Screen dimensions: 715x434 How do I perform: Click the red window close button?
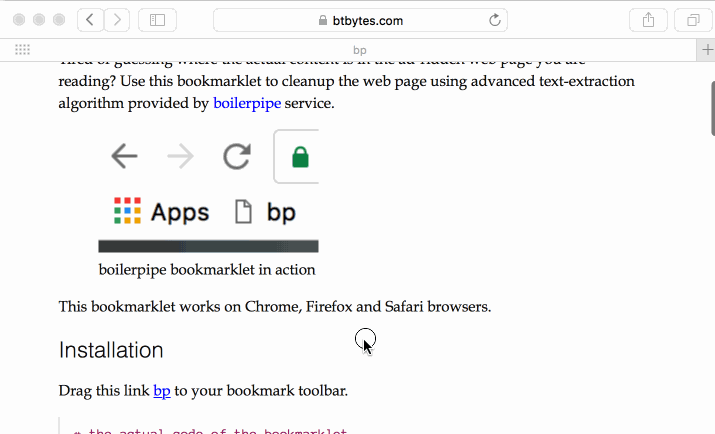click(x=19, y=20)
